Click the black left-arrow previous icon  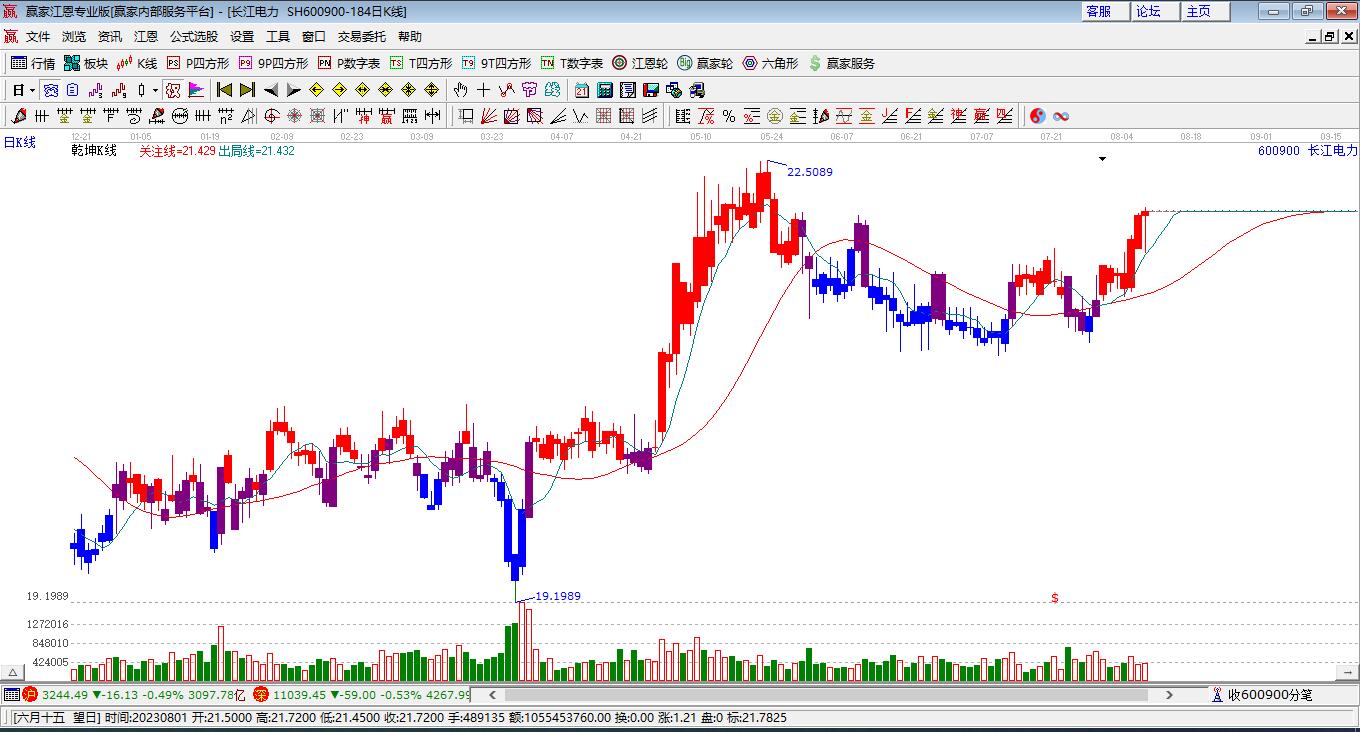click(271, 90)
